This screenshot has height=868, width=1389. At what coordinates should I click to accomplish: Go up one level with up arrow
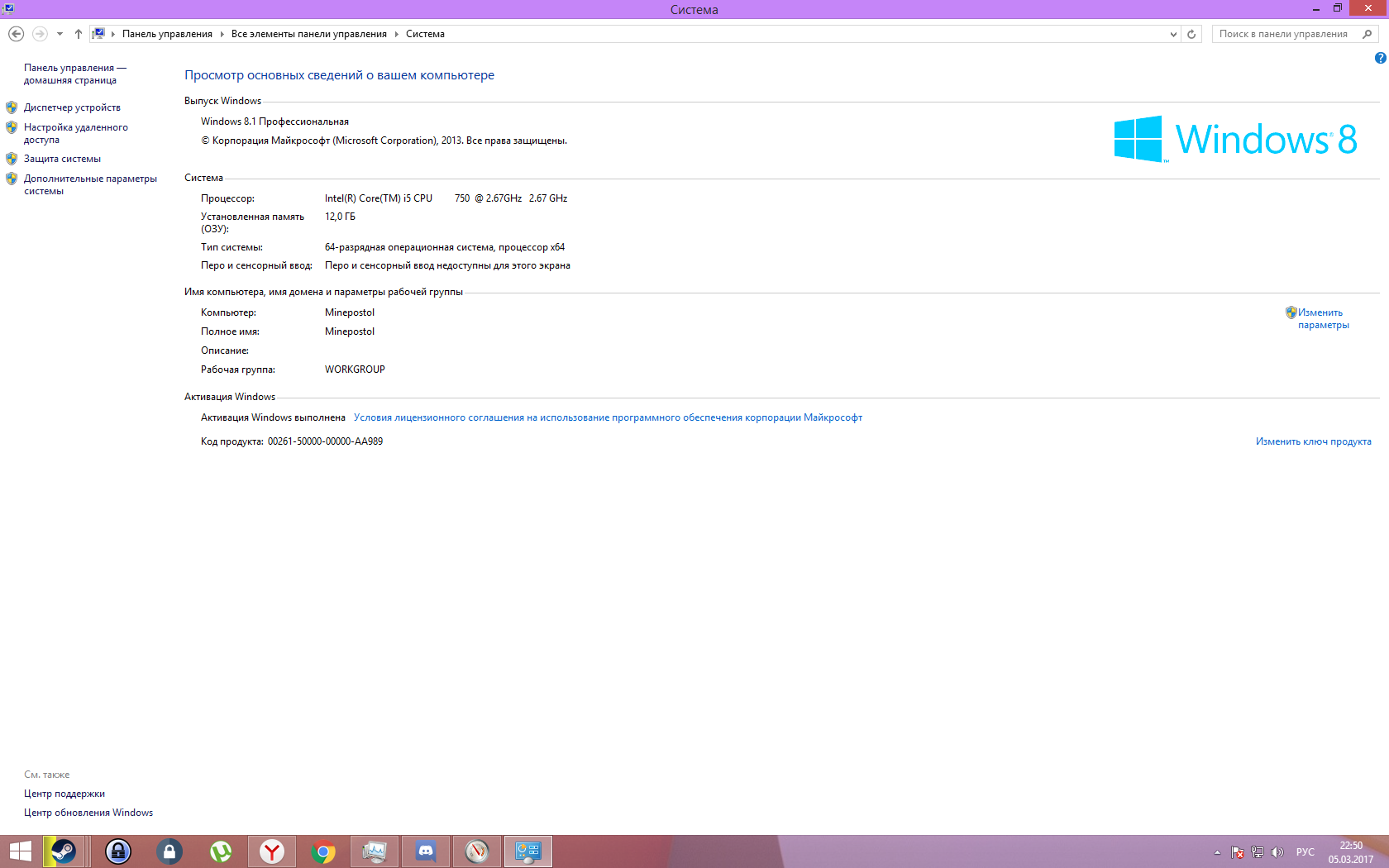tap(78, 34)
